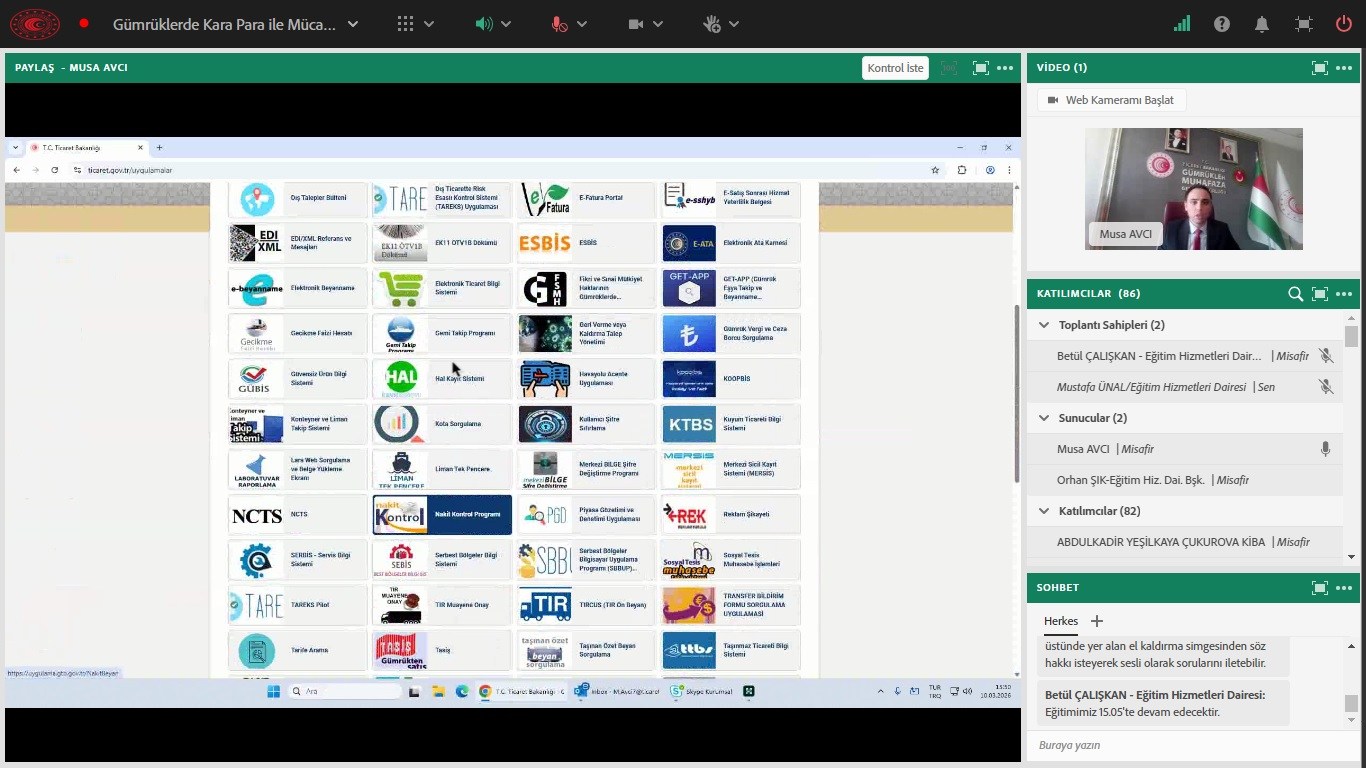Click the red power icon to leave the meeting
This screenshot has width=1366, height=768.
coord(1344,24)
